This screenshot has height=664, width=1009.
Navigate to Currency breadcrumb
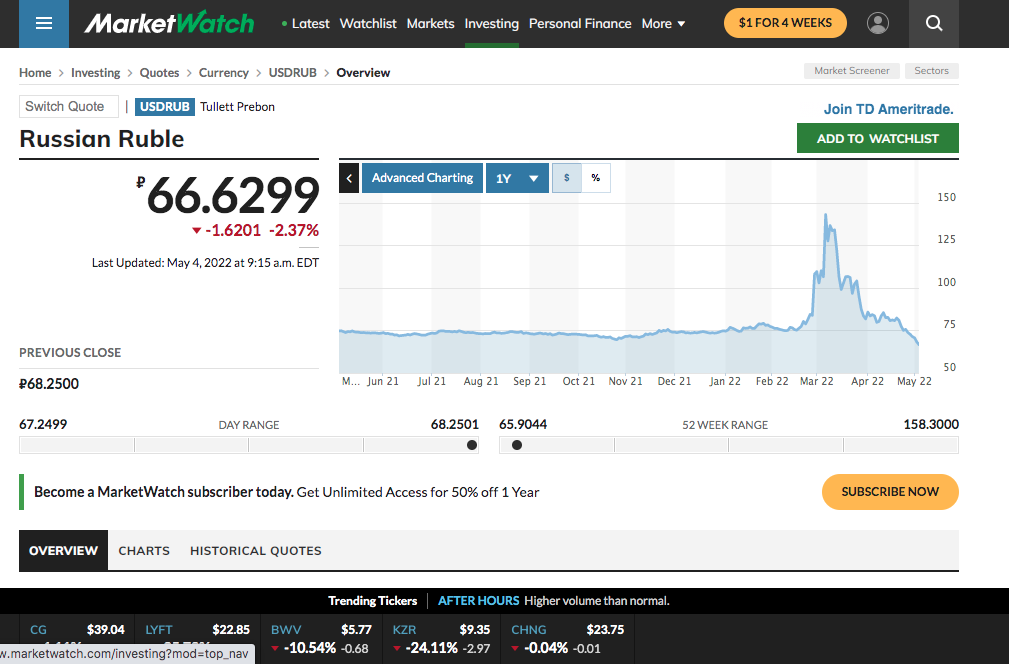pos(223,73)
